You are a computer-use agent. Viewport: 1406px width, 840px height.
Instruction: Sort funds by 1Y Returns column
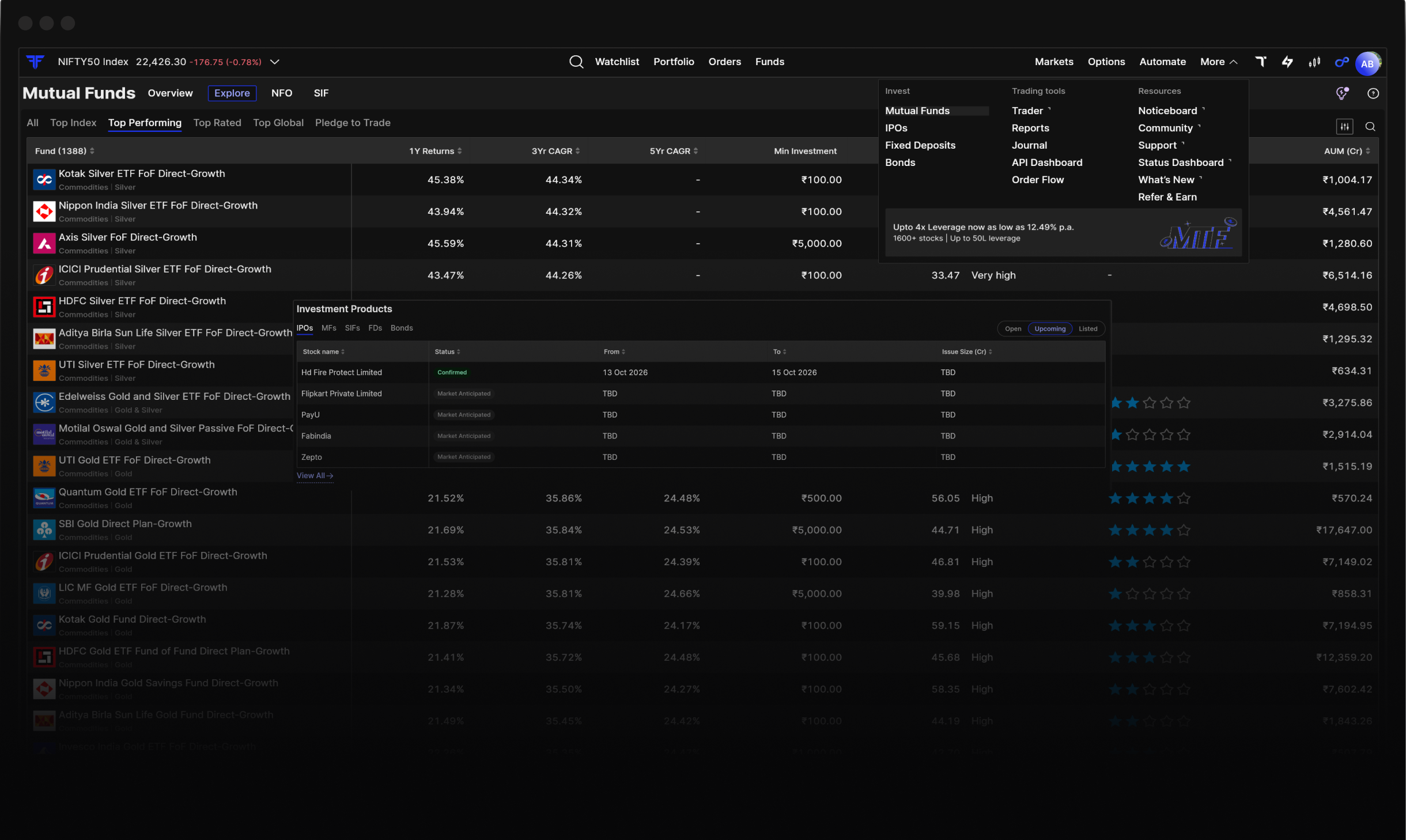435,151
